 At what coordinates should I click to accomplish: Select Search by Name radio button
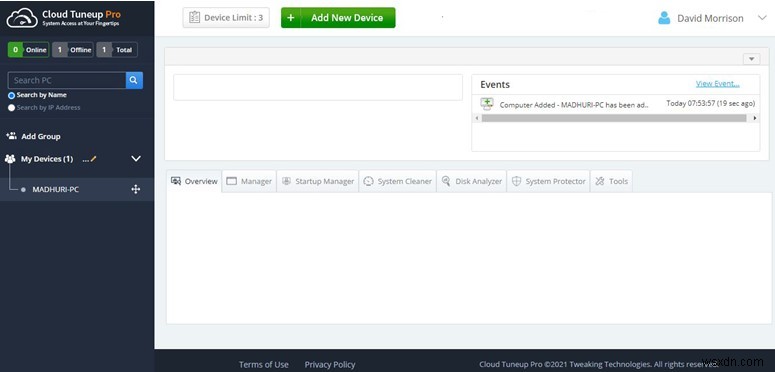pyautogui.click(x=11, y=95)
